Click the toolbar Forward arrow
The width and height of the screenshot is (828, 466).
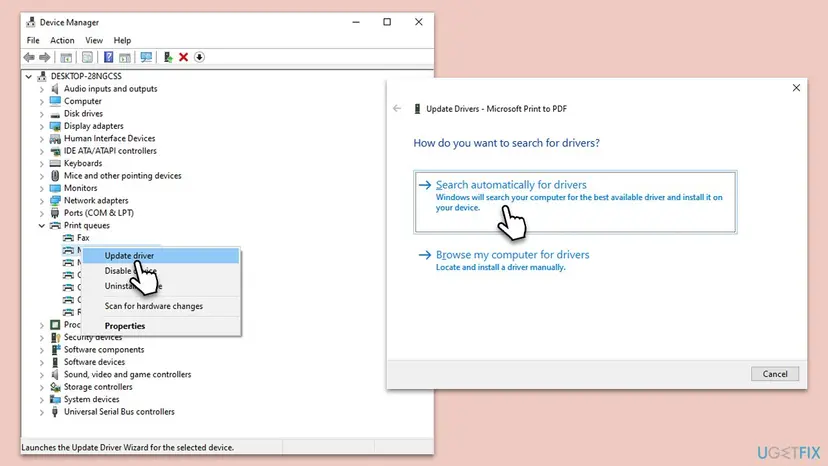coord(45,57)
